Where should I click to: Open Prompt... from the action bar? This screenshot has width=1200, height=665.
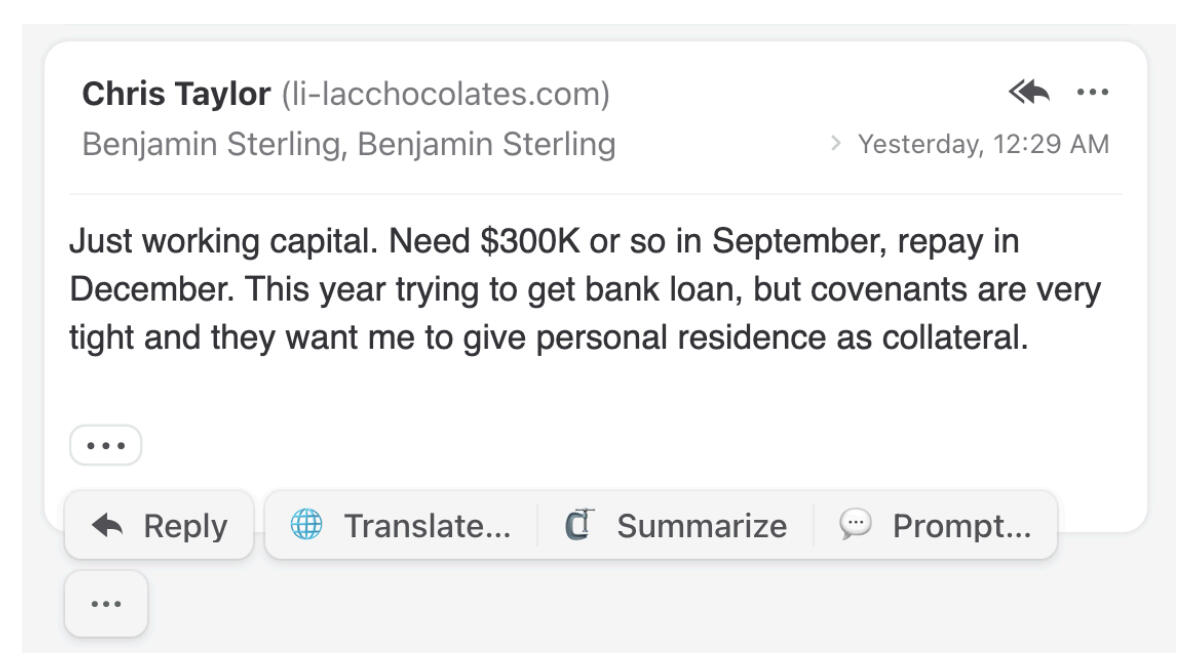coord(961,525)
